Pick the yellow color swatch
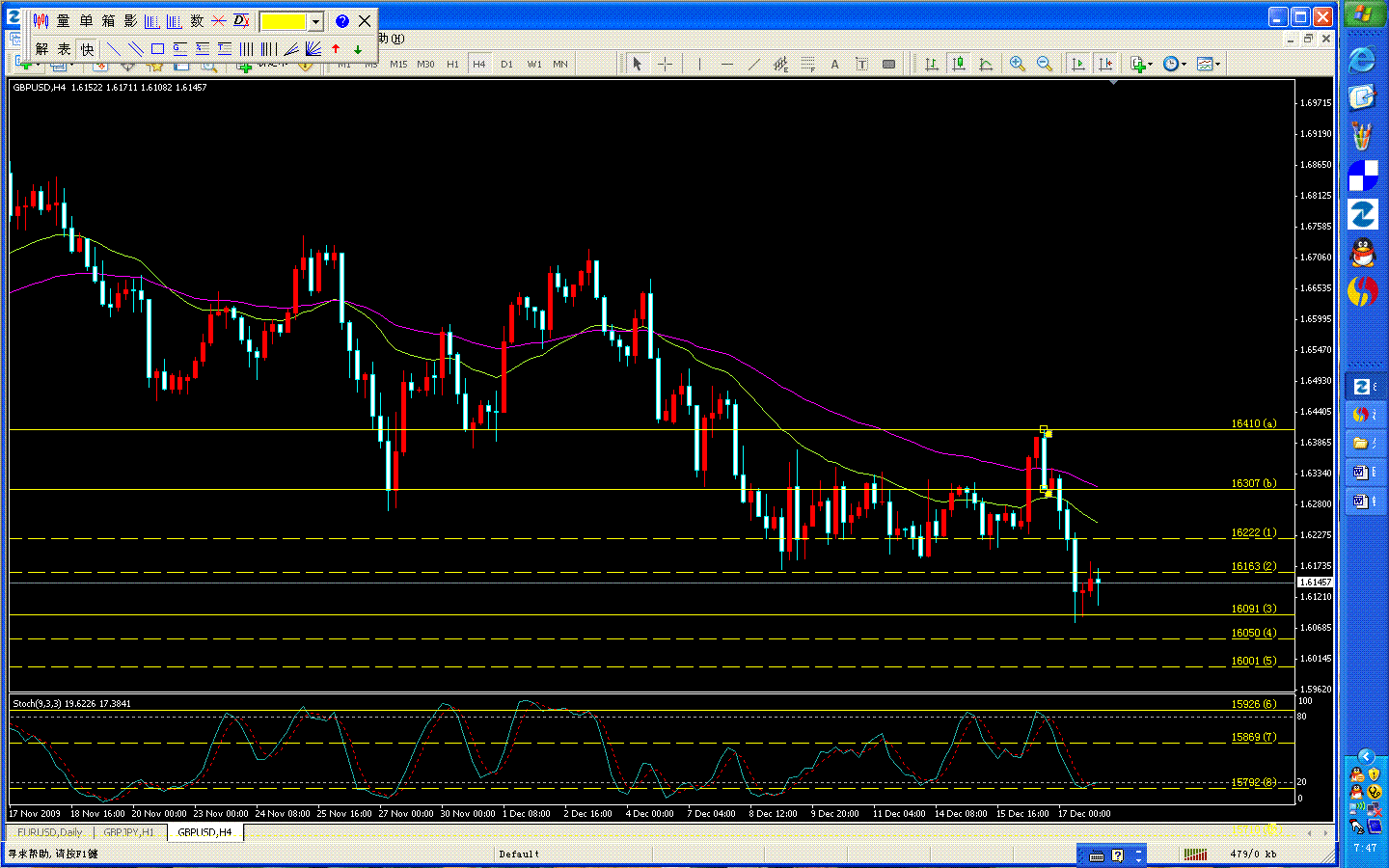This screenshot has height=868, width=1389. pyautogui.click(x=283, y=21)
